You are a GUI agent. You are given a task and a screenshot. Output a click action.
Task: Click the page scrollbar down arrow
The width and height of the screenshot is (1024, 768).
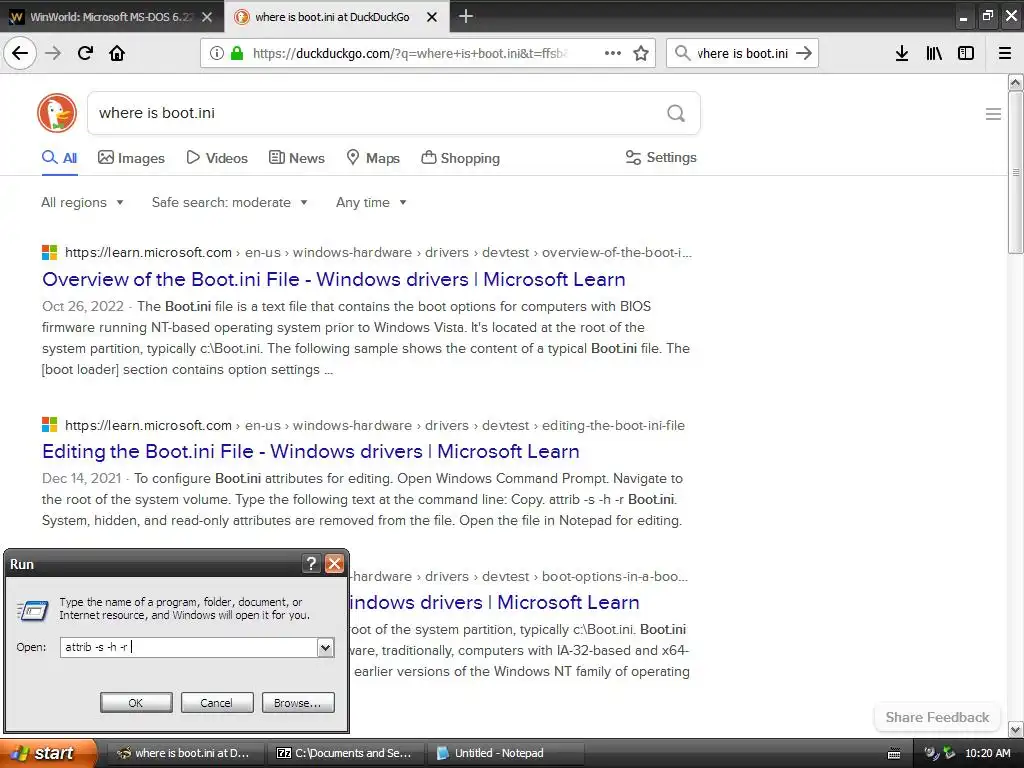(x=1015, y=729)
